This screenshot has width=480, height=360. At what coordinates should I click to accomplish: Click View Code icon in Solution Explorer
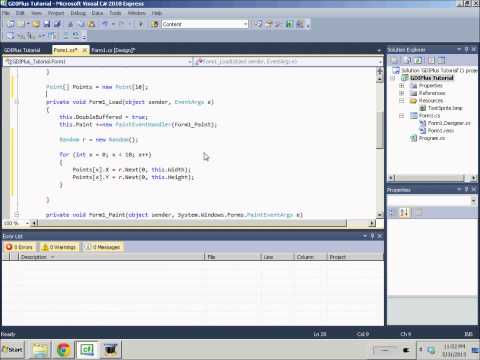point(432,60)
